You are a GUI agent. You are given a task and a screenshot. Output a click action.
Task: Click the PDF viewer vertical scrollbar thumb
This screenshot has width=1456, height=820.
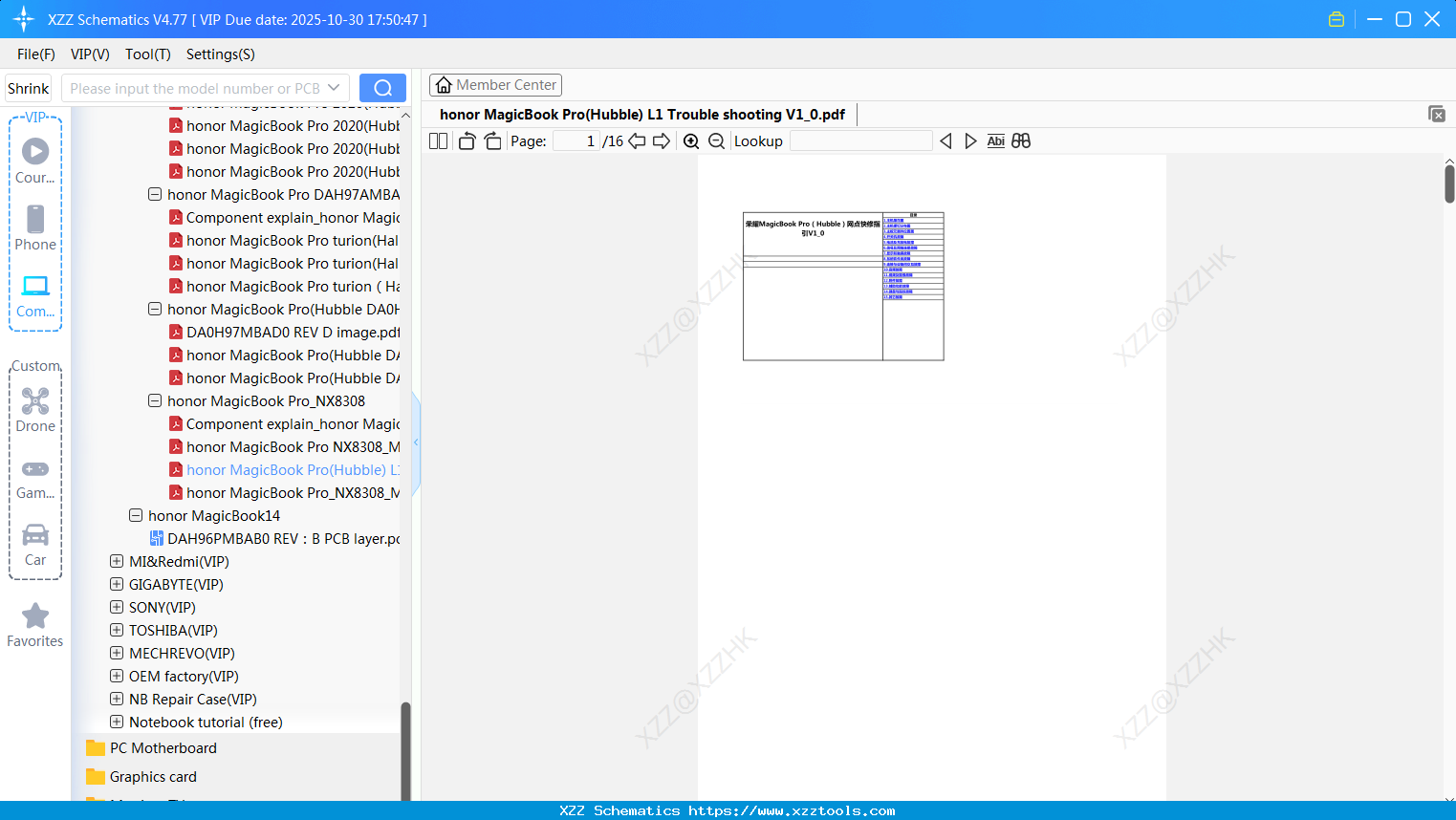[1449, 183]
